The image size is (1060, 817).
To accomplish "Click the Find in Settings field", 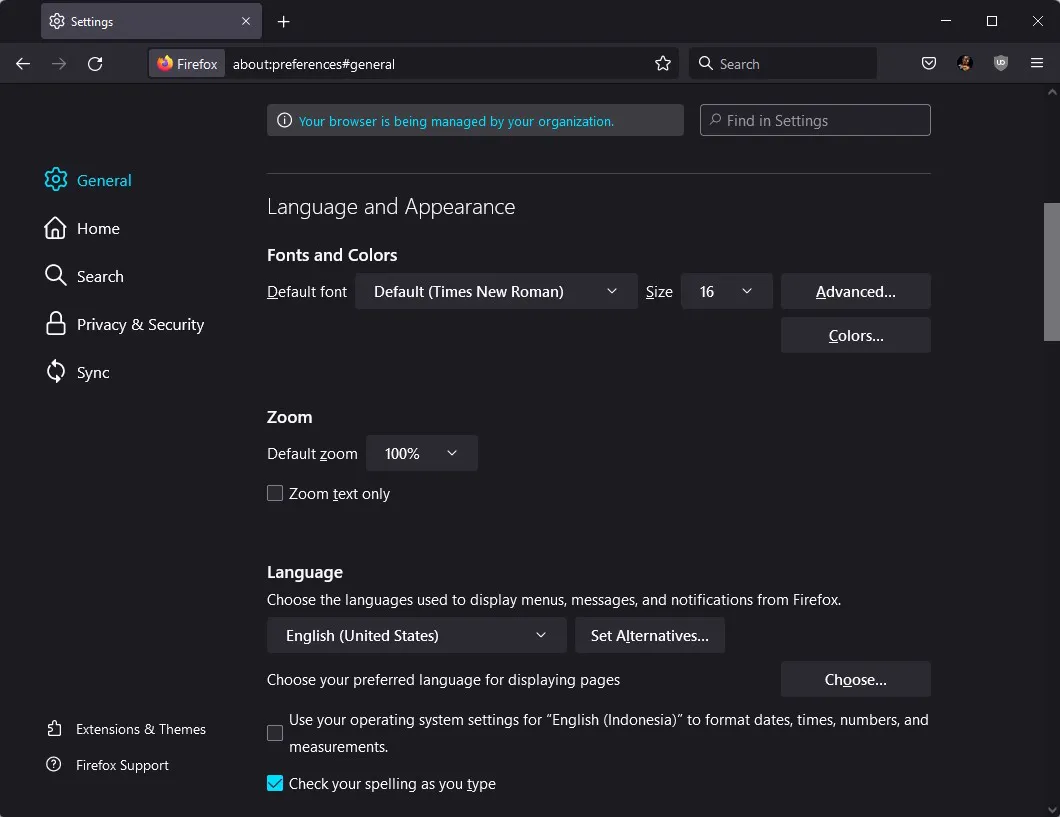I will [x=815, y=120].
